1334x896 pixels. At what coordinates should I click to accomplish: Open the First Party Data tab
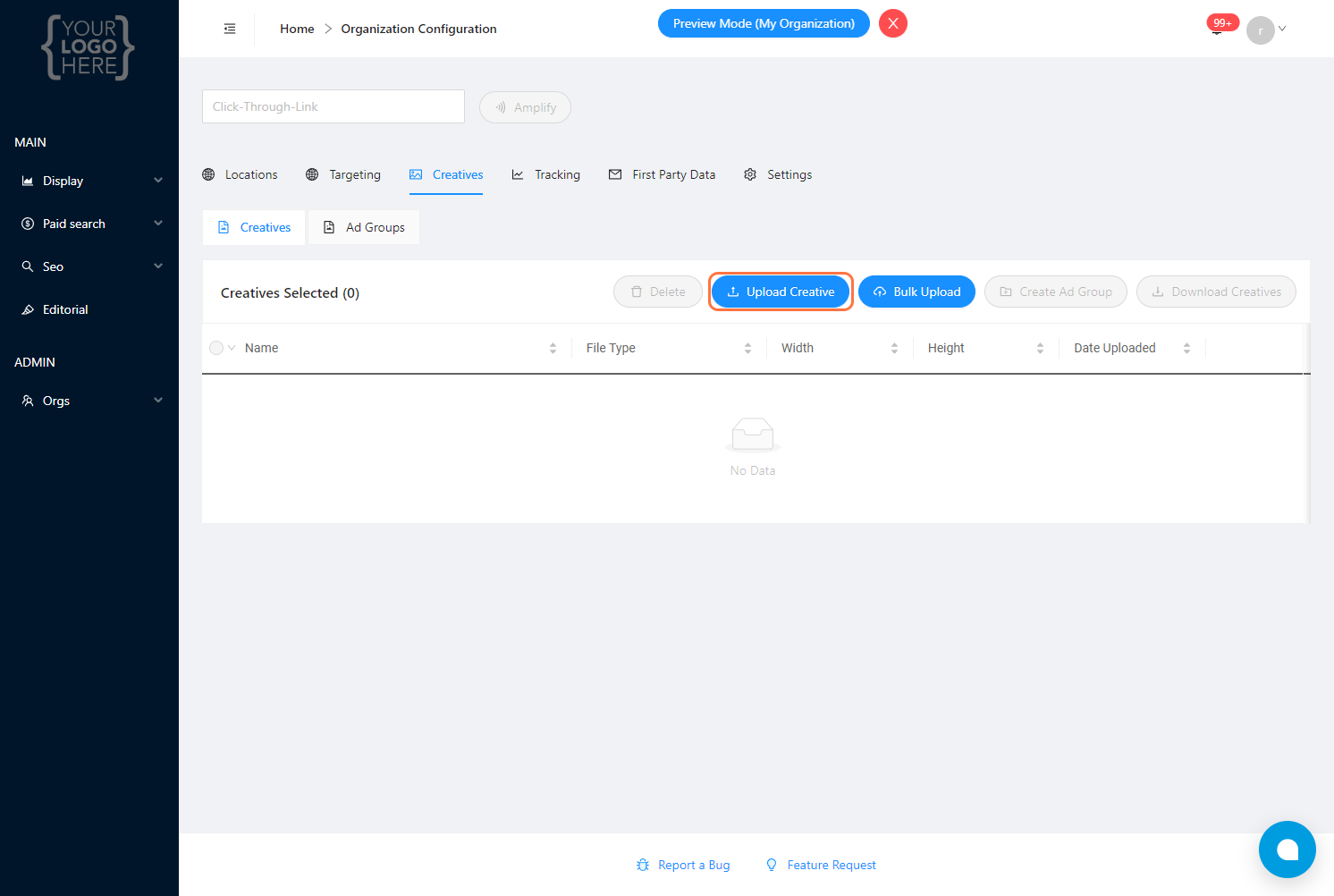pos(663,174)
